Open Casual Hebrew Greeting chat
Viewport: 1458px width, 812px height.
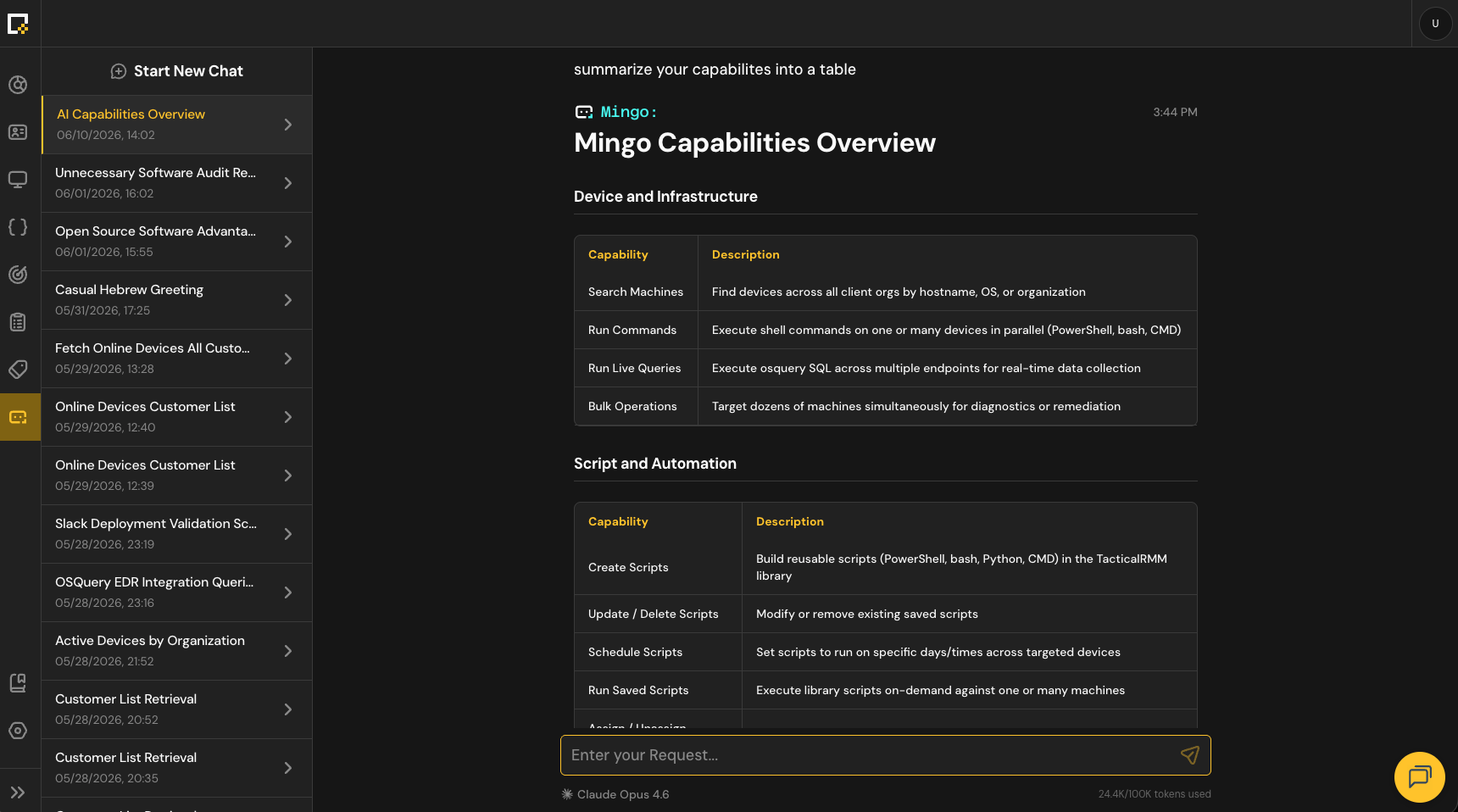[177, 300]
